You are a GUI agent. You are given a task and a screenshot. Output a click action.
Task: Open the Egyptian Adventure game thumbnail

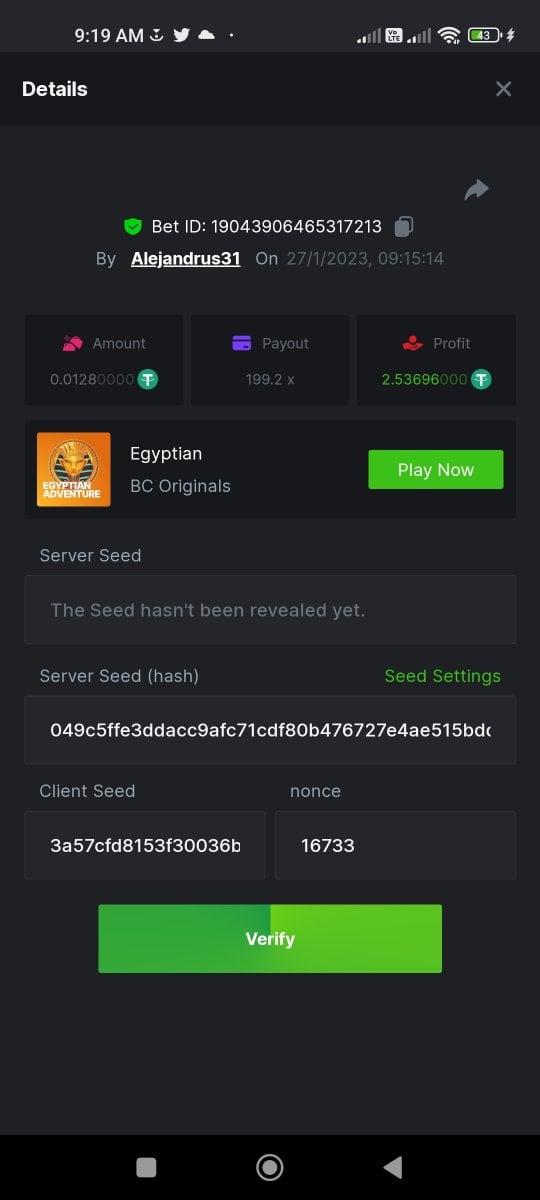click(x=74, y=469)
